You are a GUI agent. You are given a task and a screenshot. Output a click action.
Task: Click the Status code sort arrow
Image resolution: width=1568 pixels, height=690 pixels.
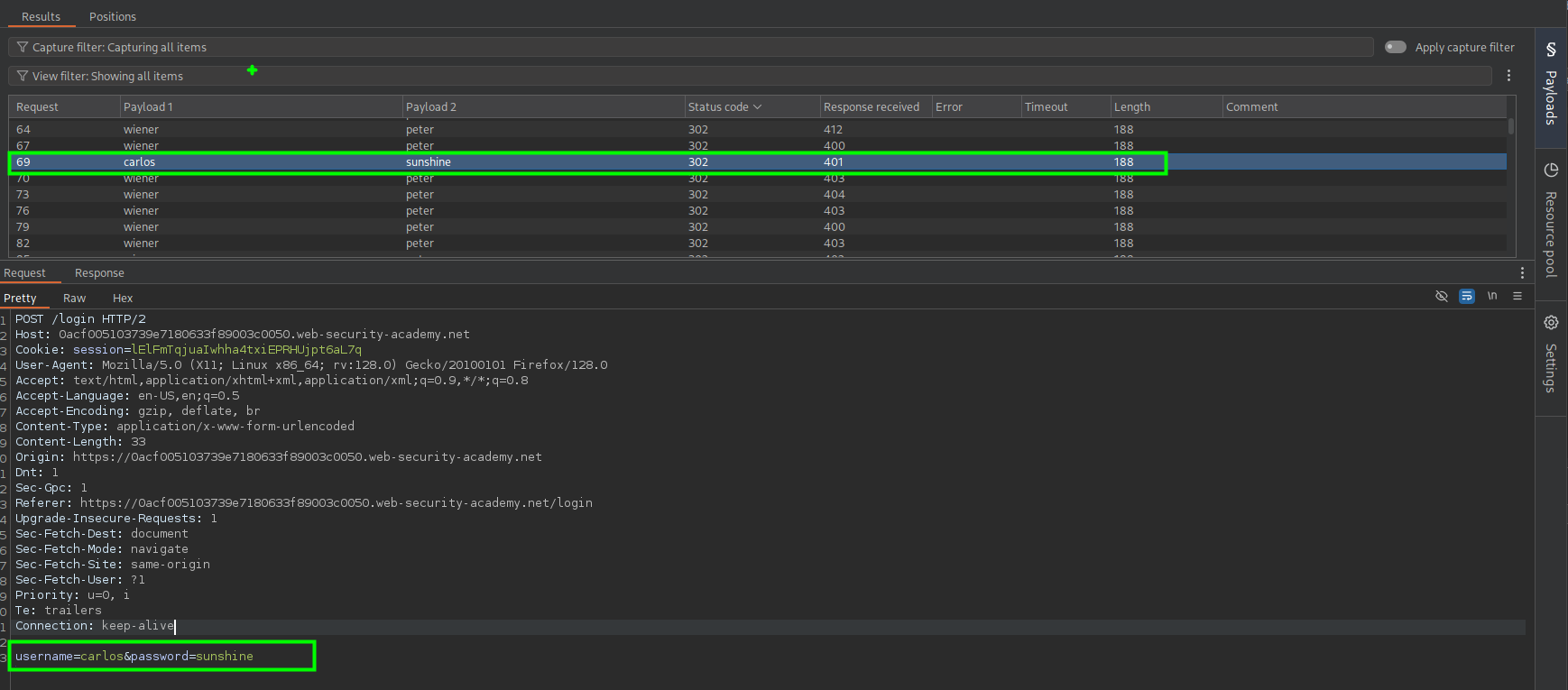[758, 106]
